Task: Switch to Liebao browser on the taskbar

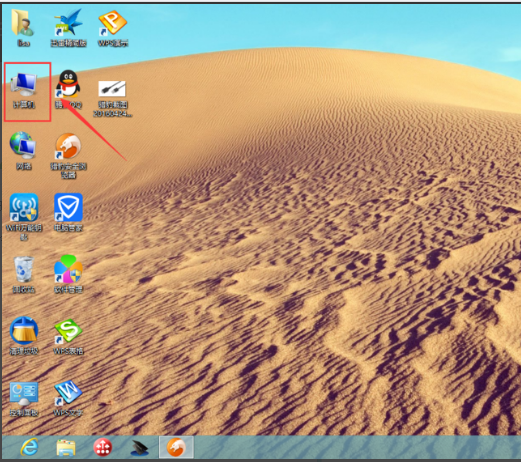Action: coord(176,447)
